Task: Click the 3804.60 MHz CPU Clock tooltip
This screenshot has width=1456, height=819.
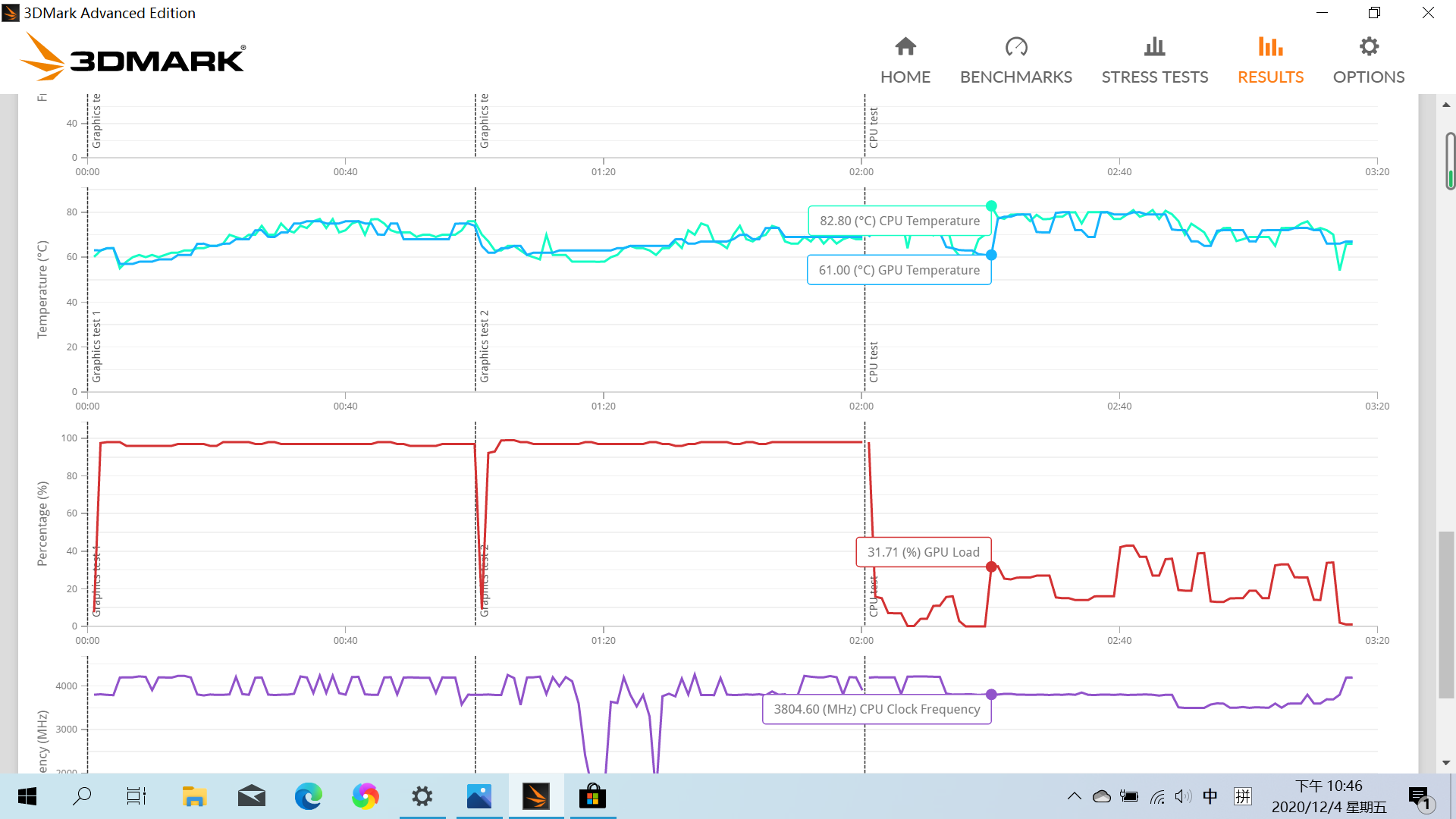Action: click(877, 709)
